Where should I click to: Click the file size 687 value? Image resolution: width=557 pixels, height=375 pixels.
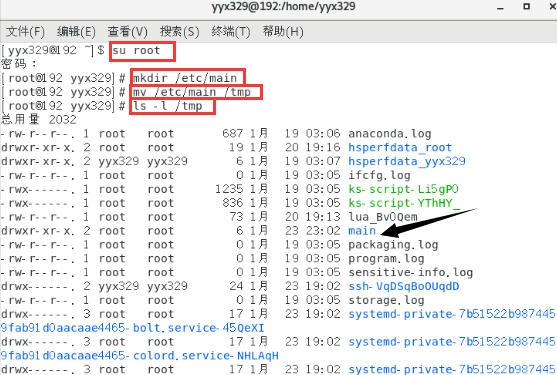click(x=233, y=134)
